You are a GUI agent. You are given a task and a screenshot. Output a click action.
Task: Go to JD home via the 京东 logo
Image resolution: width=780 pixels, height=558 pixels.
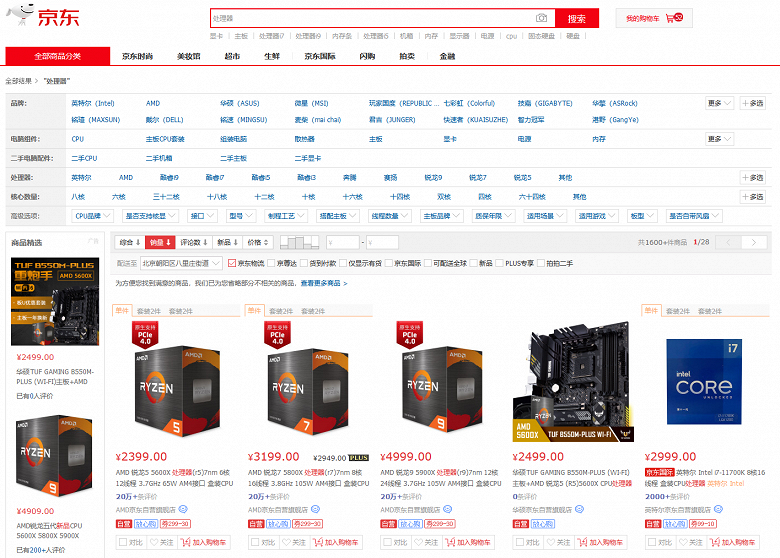(43, 15)
